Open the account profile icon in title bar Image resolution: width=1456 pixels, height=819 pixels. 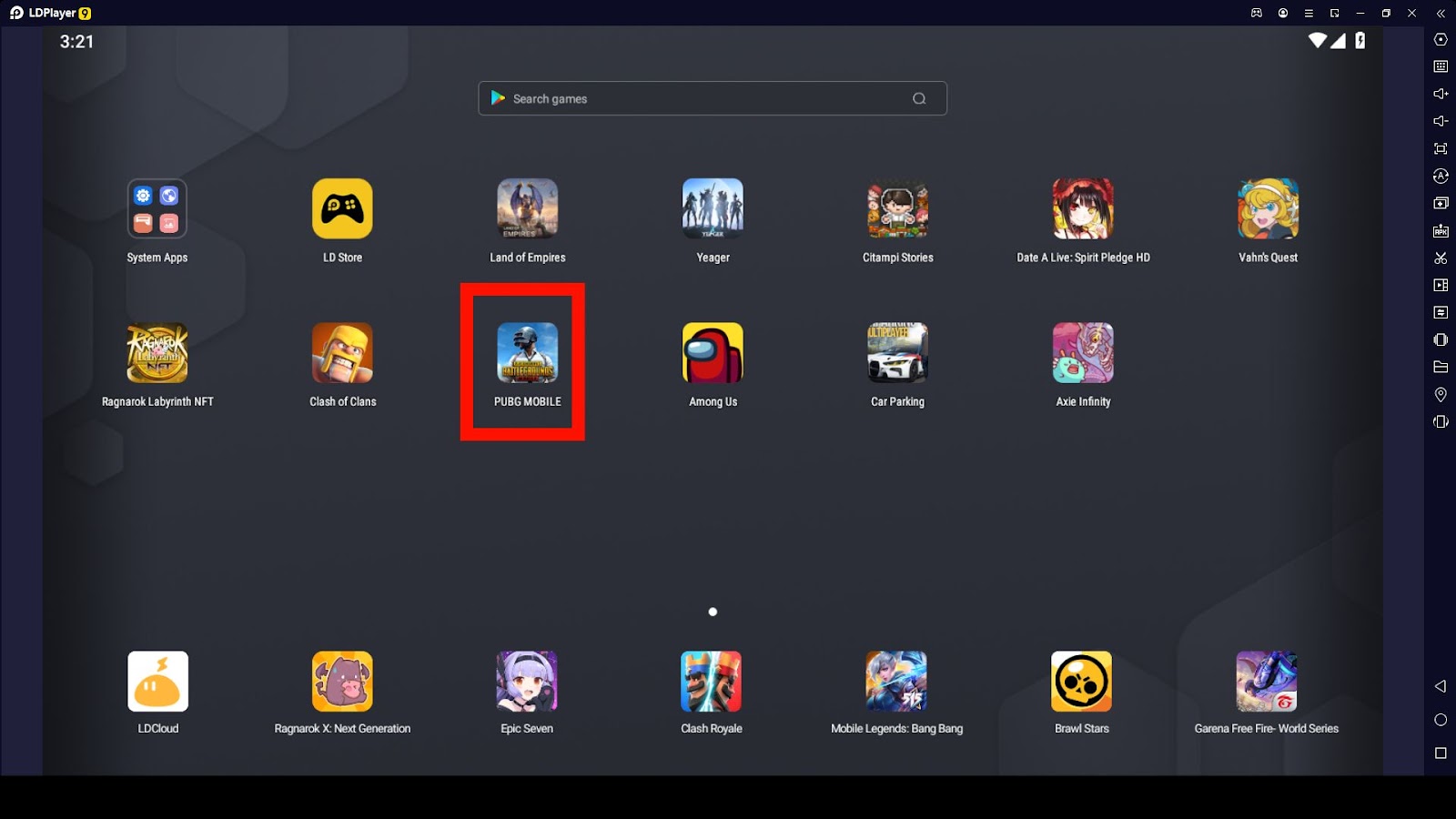[1283, 13]
